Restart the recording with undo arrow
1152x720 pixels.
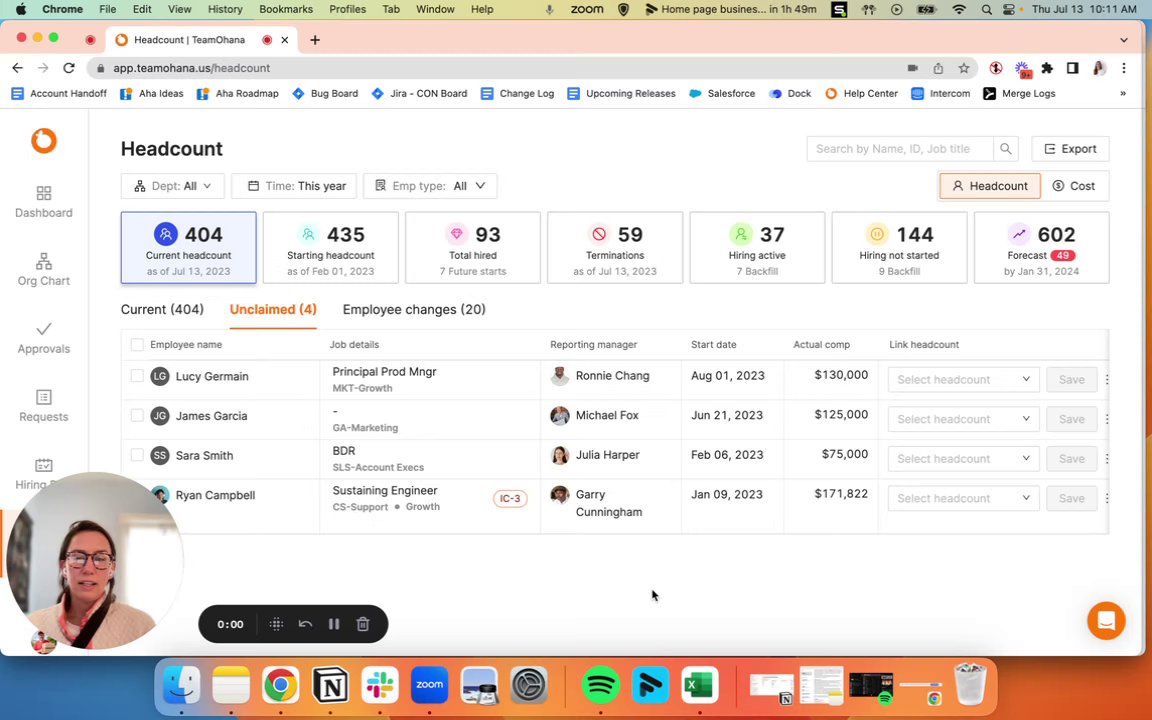305,624
